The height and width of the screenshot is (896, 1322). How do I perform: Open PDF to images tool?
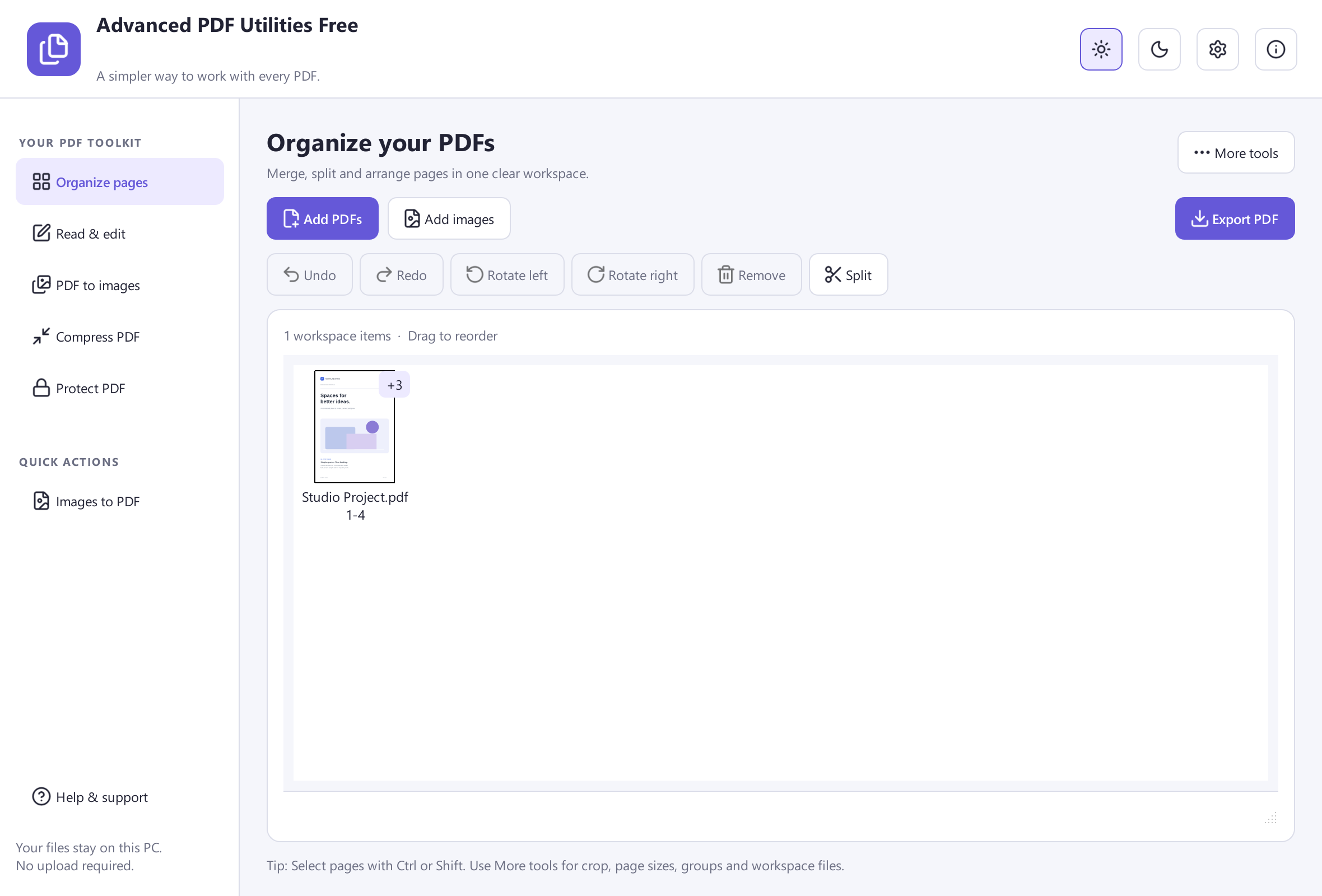tap(119, 285)
